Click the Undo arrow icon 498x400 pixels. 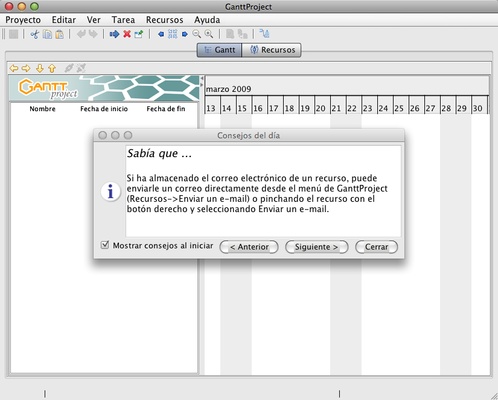click(81, 34)
